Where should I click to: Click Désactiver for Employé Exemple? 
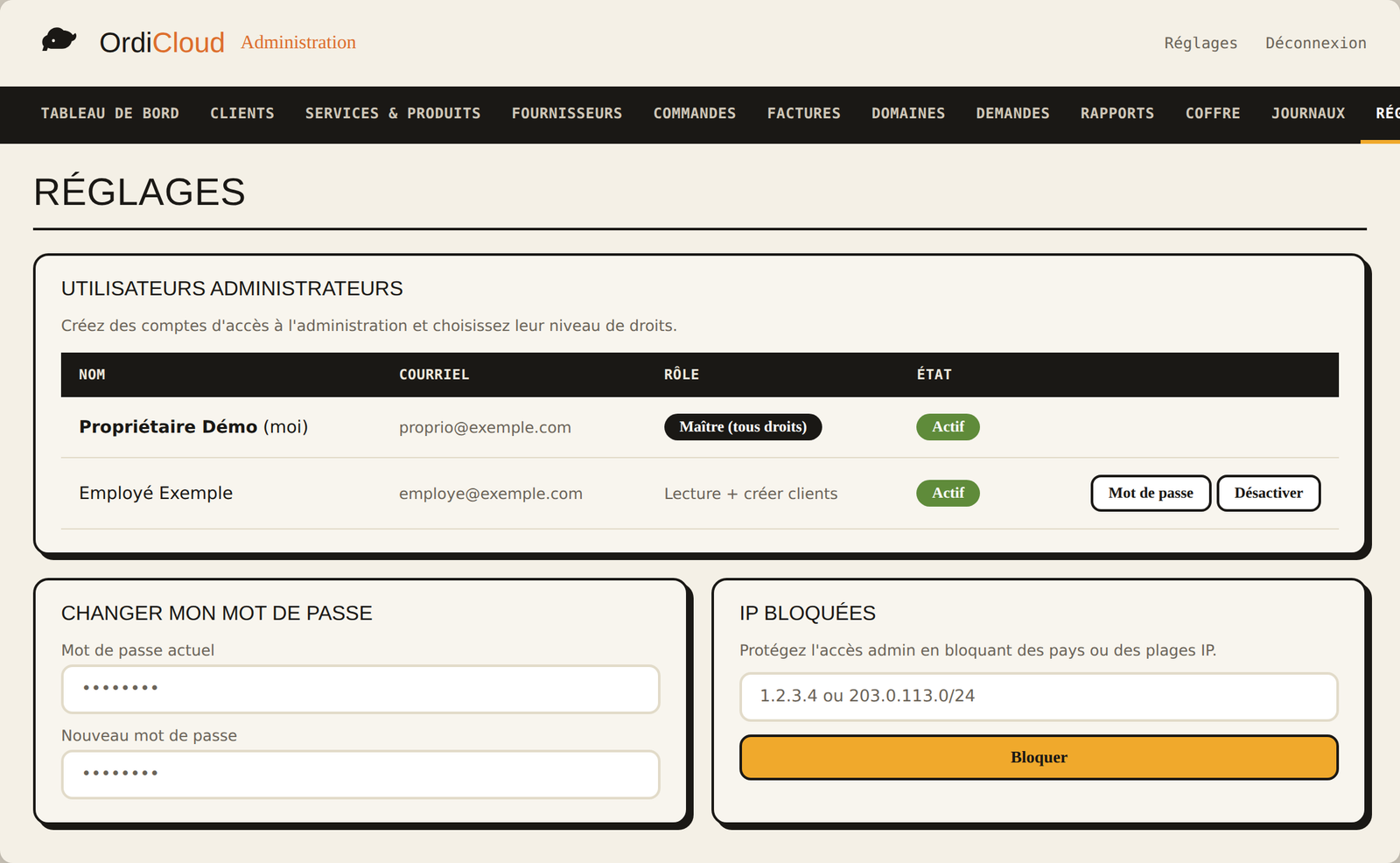point(1269,493)
